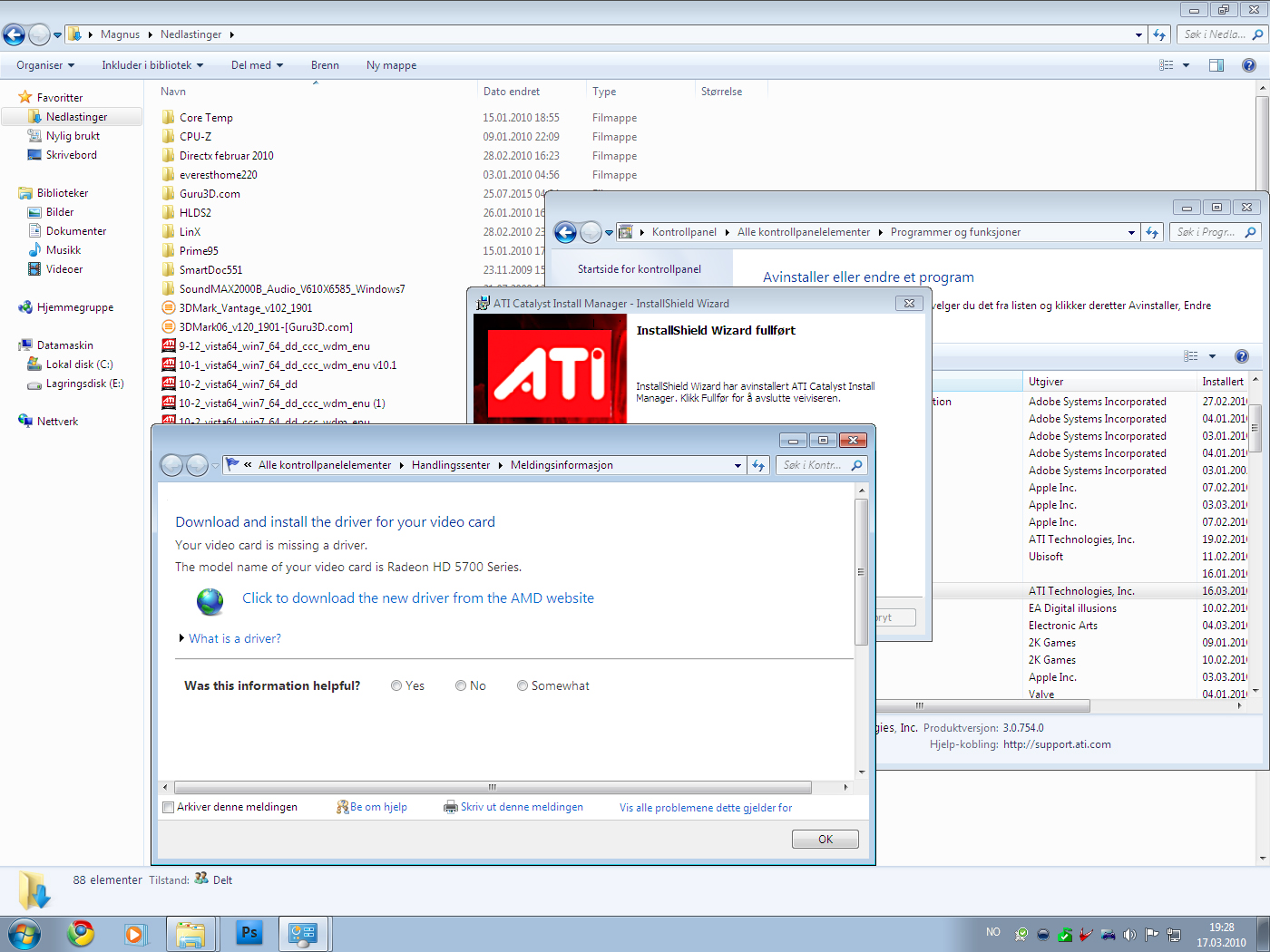Screen dimensions: 1270x952
Task: Open the media player taskbar icon
Action: coord(135,933)
